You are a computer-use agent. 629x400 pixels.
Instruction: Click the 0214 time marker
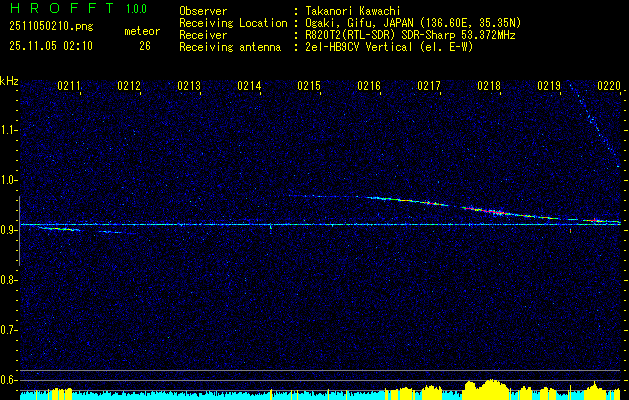pyautogui.click(x=249, y=85)
